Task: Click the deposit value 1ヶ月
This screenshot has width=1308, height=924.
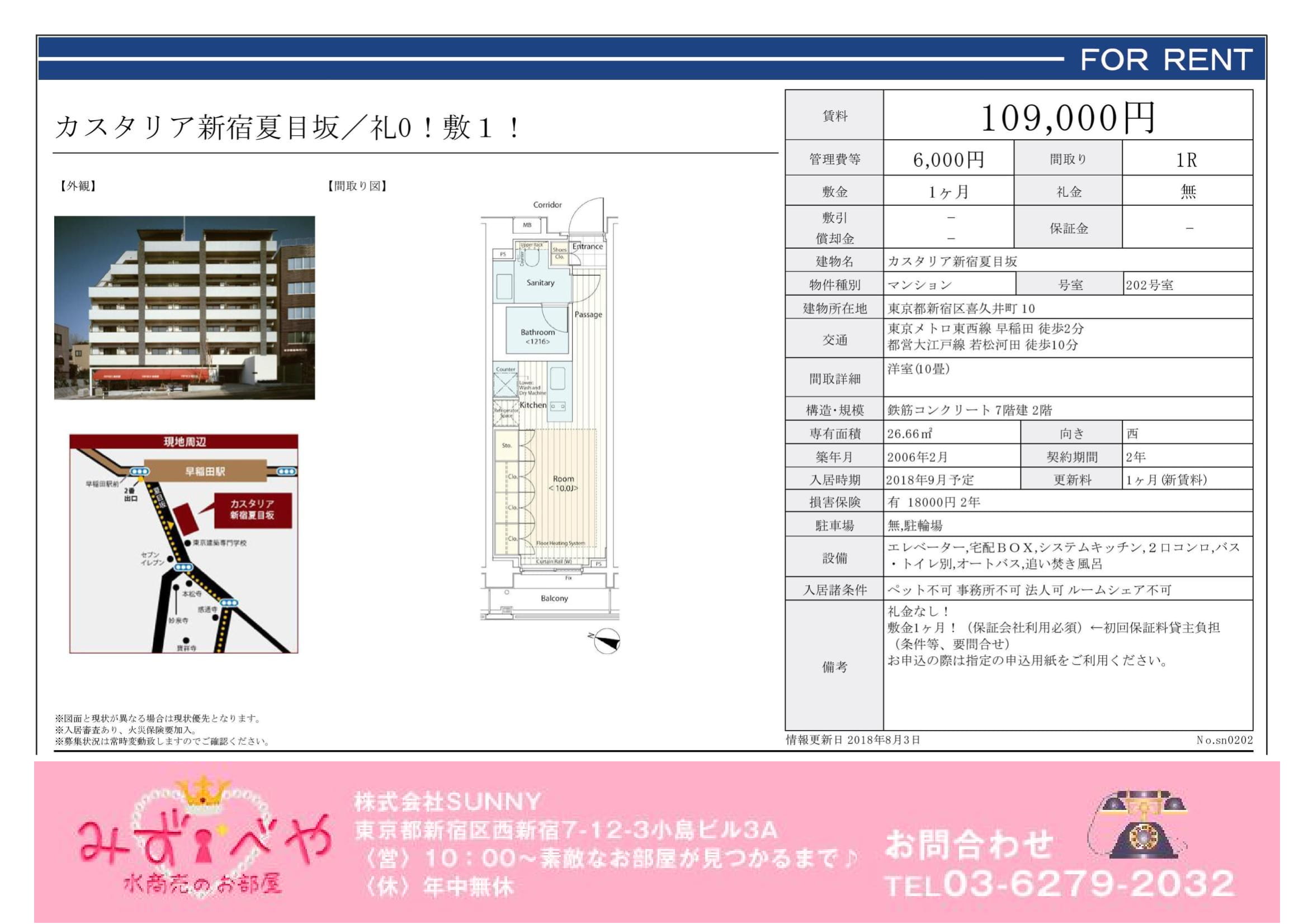Action: 948,192
